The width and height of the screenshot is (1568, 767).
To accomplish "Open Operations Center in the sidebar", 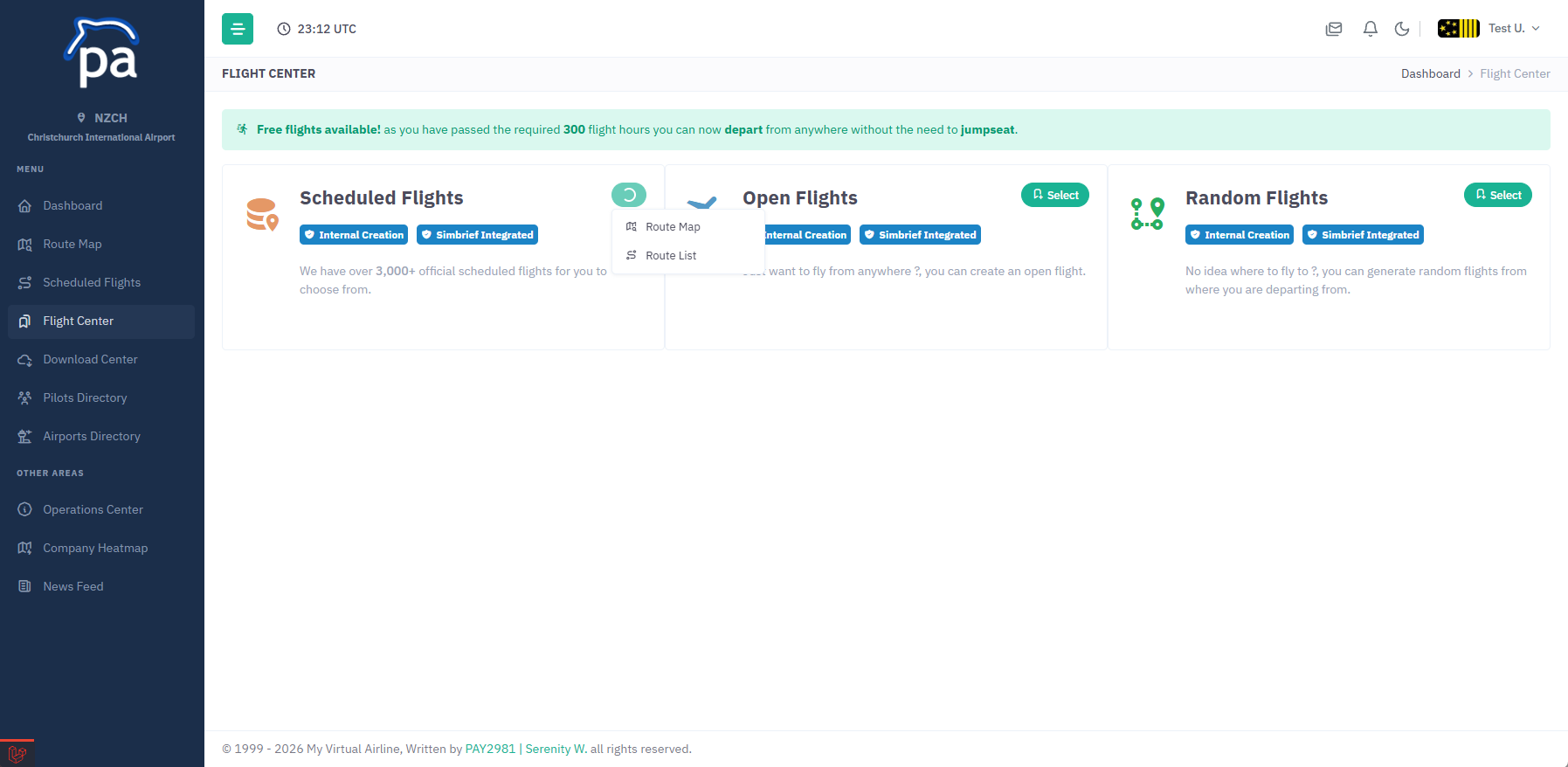I will tap(101, 509).
